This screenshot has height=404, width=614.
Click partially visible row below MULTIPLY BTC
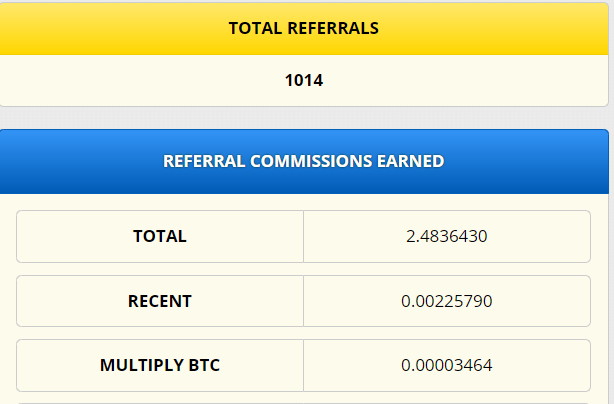pyautogui.click(x=303, y=403)
